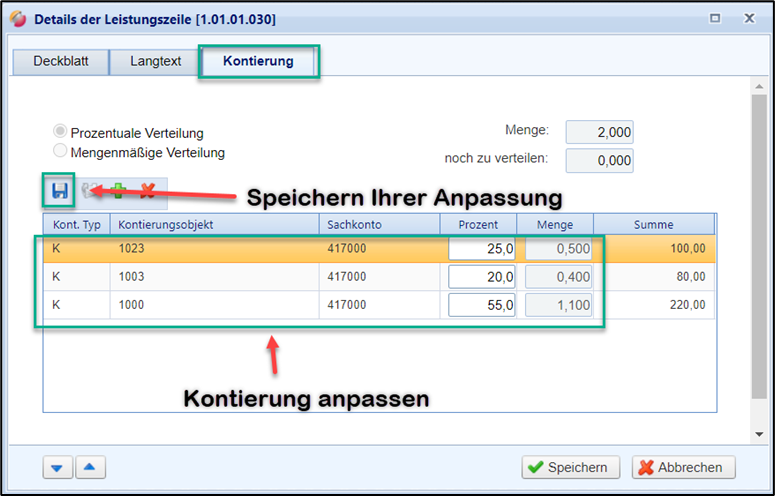Maximize the details dialog window

[715, 19]
